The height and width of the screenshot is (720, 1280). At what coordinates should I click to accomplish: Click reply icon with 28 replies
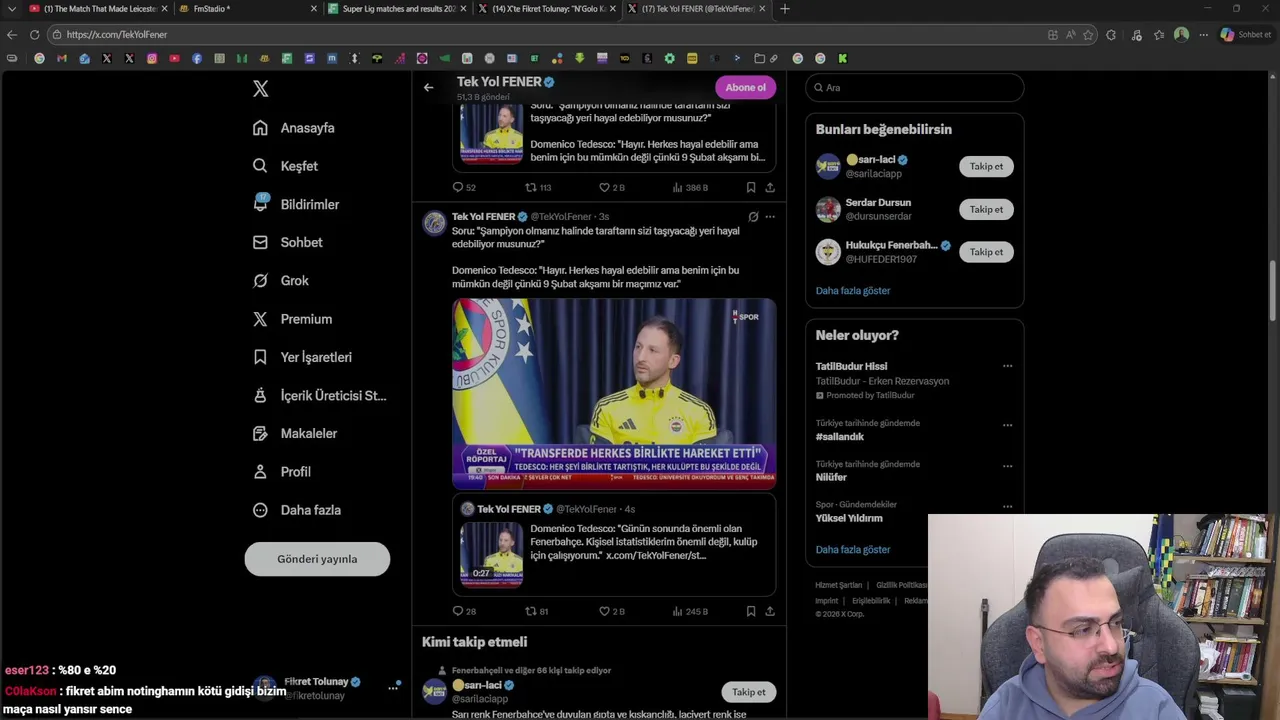pos(458,611)
